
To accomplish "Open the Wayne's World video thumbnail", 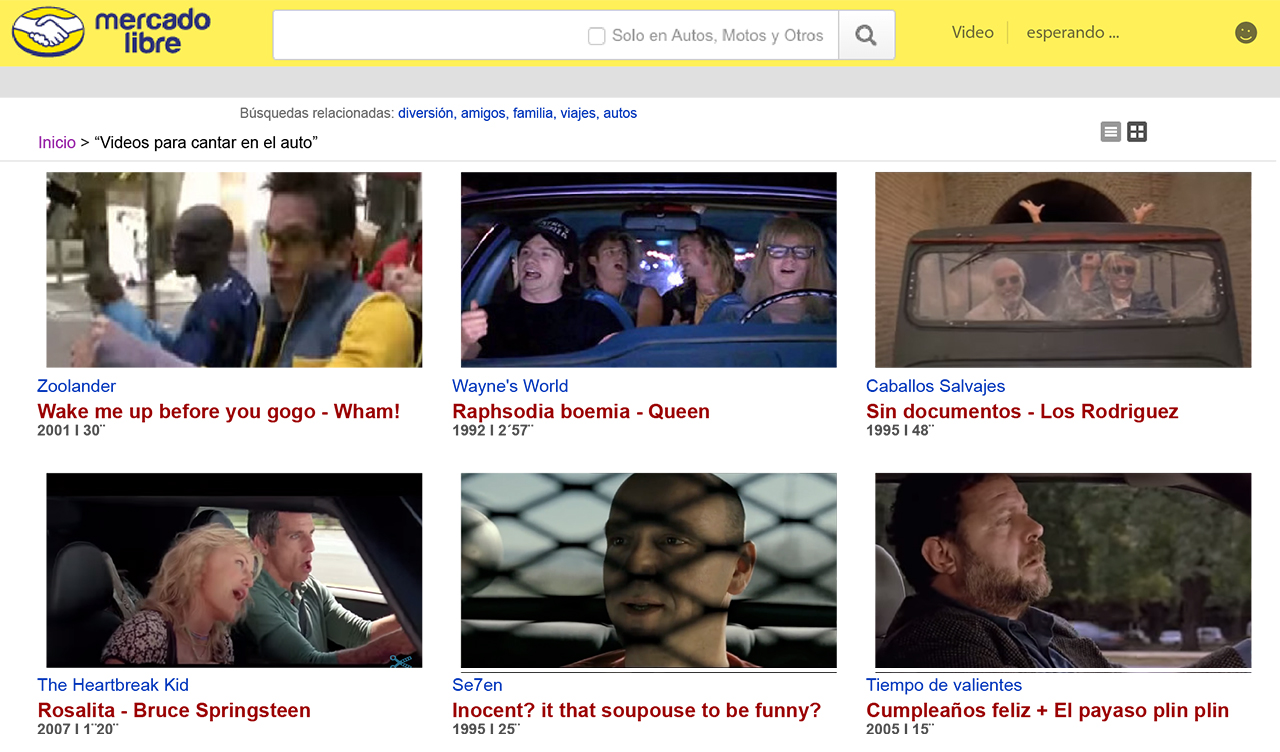I will click(x=648, y=270).
